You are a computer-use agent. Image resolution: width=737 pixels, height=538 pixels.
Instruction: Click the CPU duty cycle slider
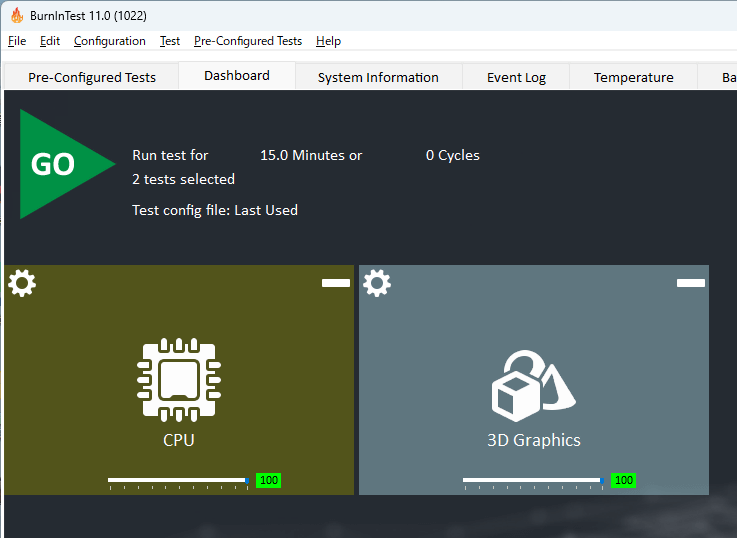click(x=178, y=481)
